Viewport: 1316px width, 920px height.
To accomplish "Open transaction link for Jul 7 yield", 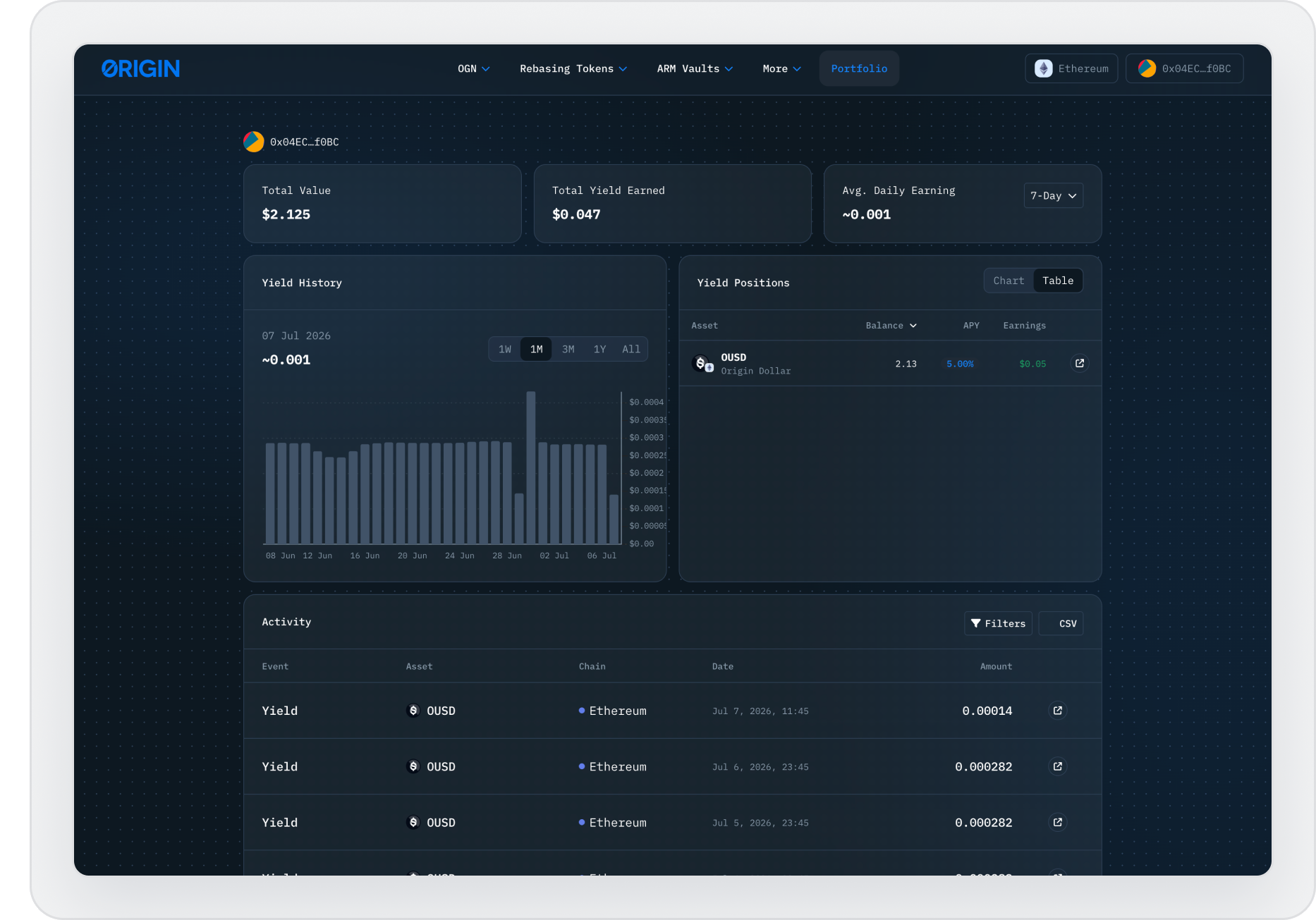I will pos(1058,711).
